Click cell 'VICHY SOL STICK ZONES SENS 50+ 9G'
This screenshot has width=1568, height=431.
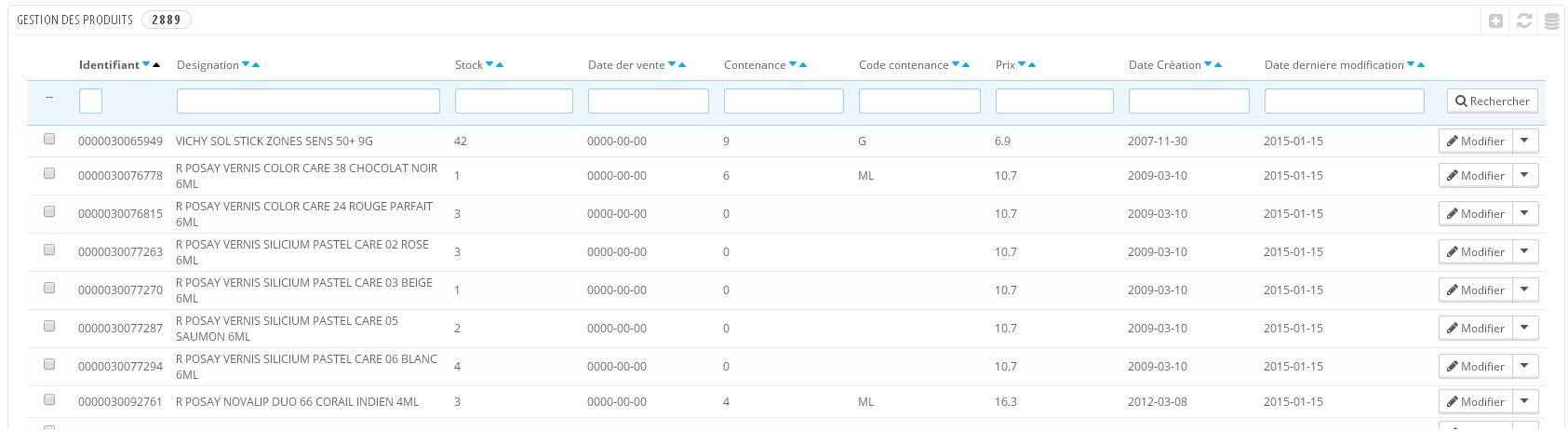(x=275, y=141)
